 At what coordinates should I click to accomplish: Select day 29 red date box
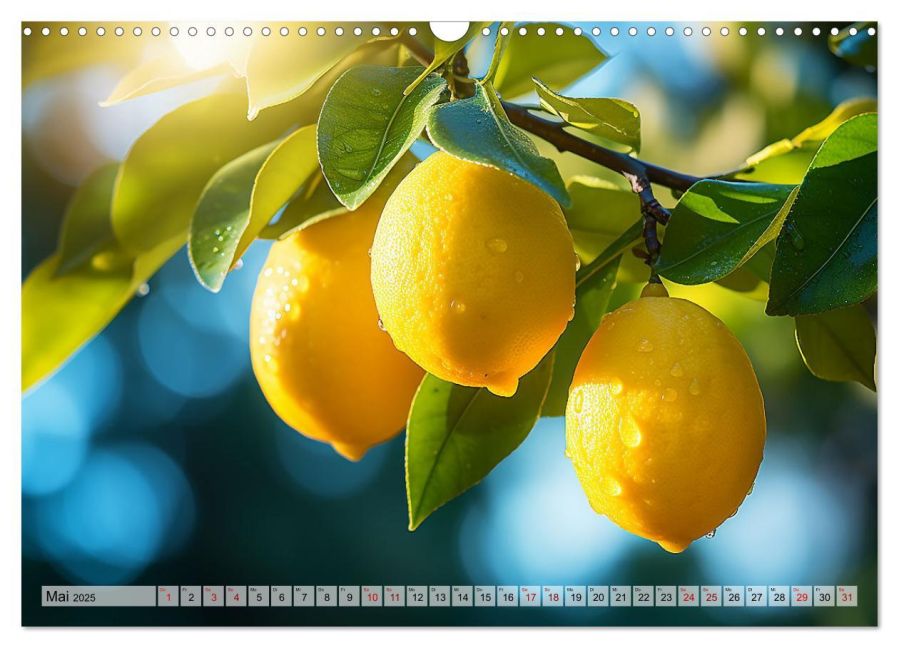[801, 597]
